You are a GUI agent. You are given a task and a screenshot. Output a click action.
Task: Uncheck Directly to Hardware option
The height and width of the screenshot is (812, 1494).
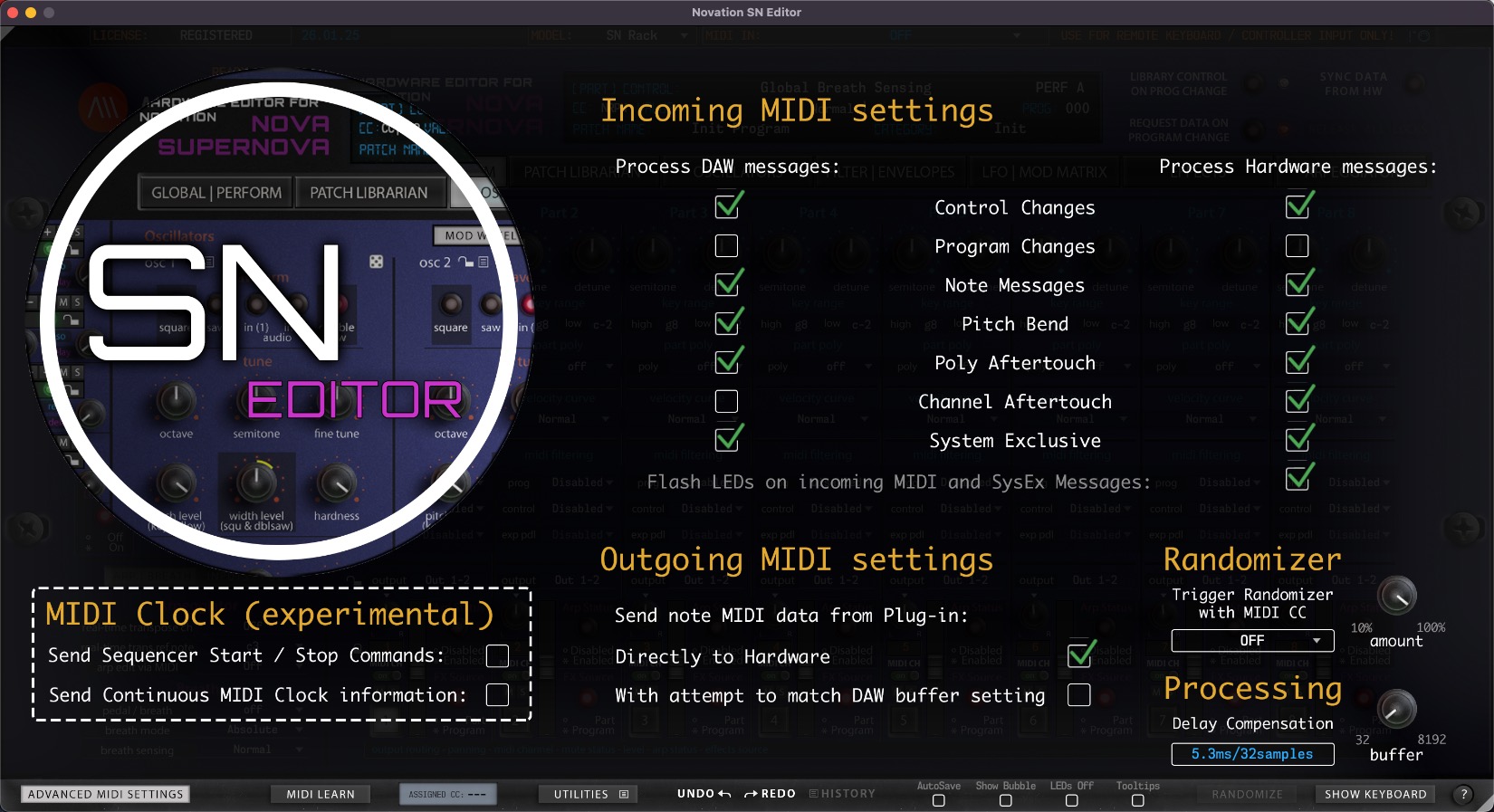pos(1079,655)
